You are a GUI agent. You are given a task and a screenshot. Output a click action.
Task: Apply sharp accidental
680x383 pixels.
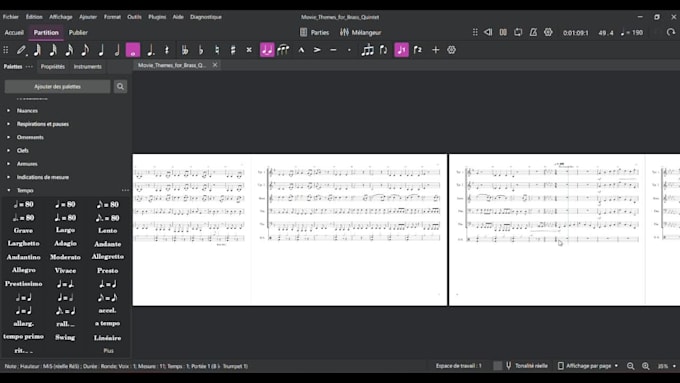pyautogui.click(x=233, y=50)
